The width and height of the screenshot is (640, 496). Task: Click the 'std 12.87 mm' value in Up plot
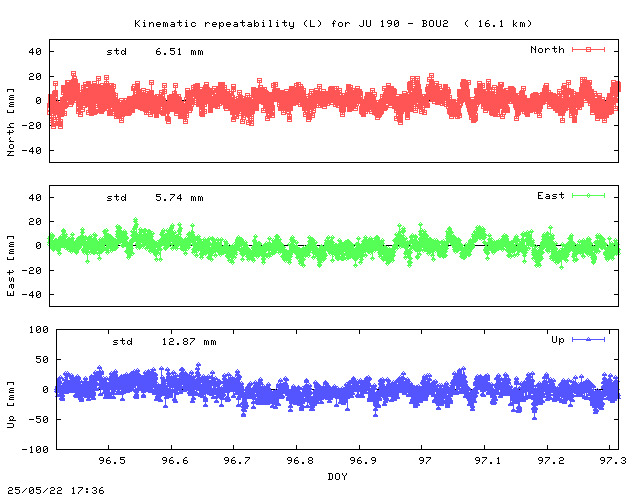click(164, 342)
